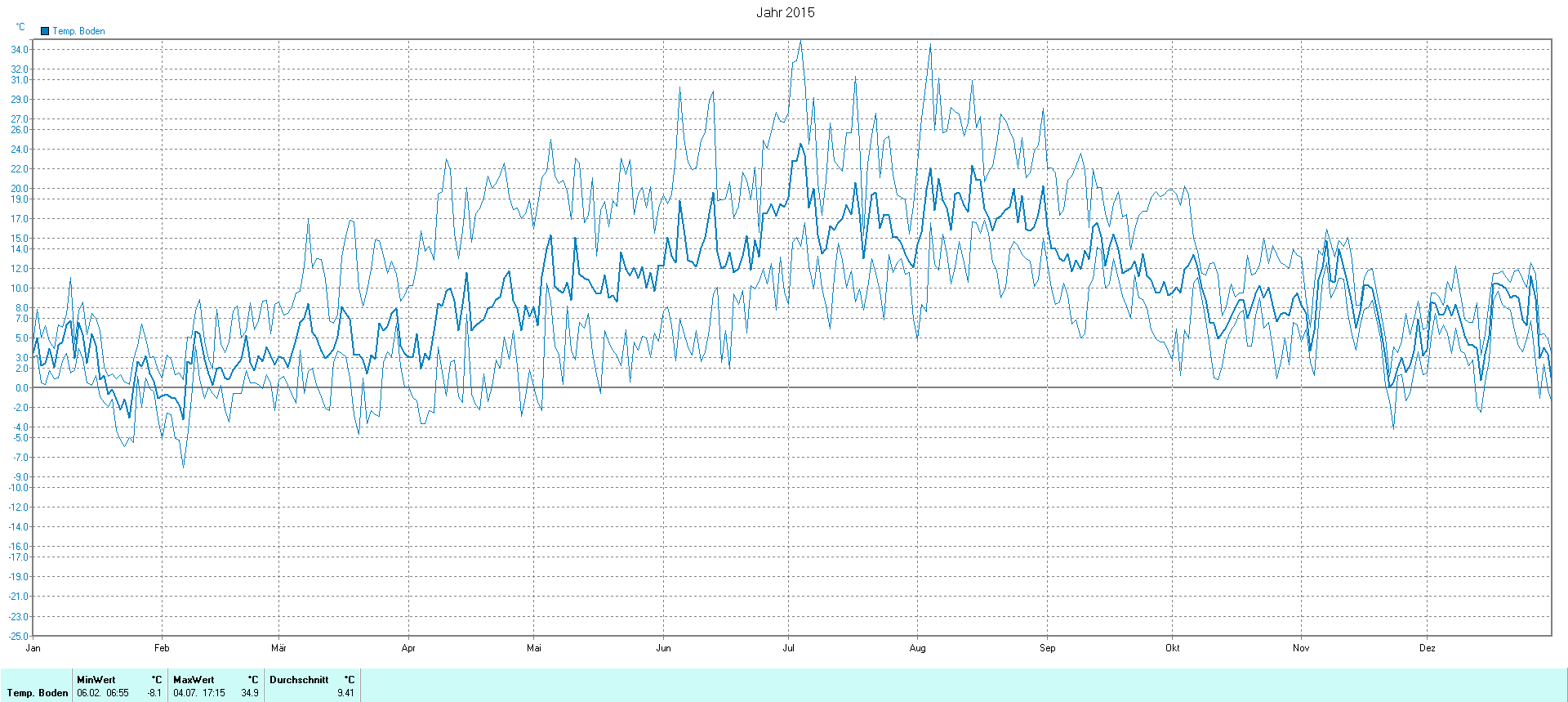1568x702 pixels.
Task: Select the Feb label on the time axis
Action: [x=162, y=648]
